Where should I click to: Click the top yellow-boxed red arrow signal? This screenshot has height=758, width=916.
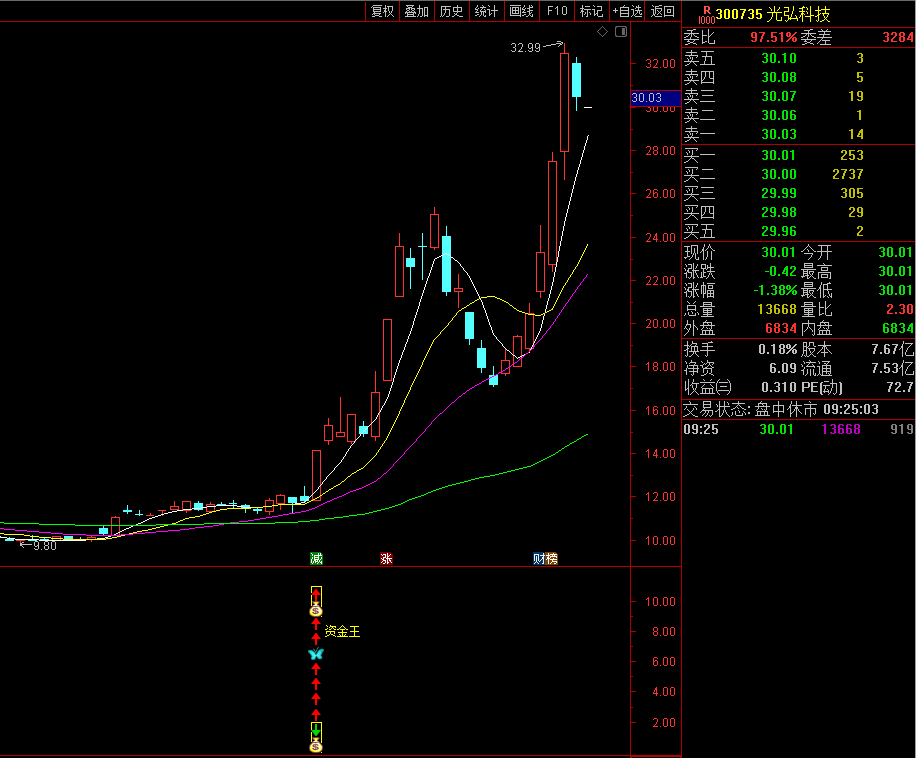point(316,596)
